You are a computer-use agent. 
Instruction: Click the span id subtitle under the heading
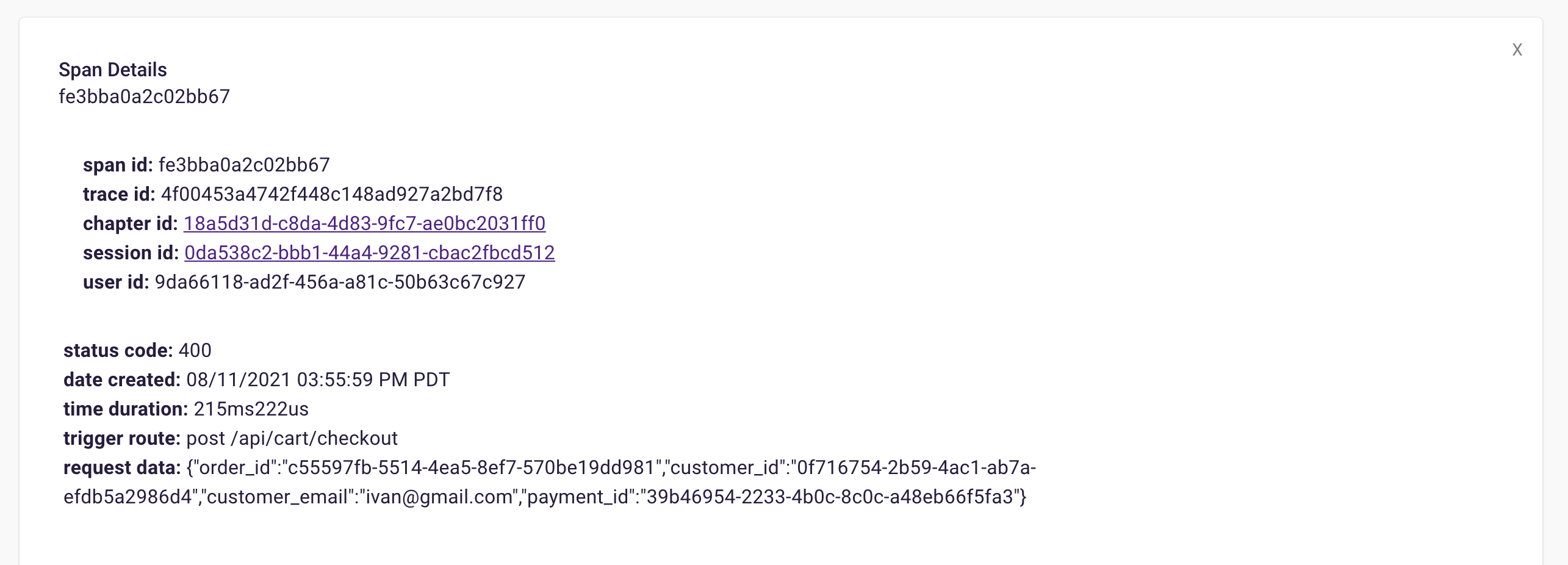tap(144, 96)
